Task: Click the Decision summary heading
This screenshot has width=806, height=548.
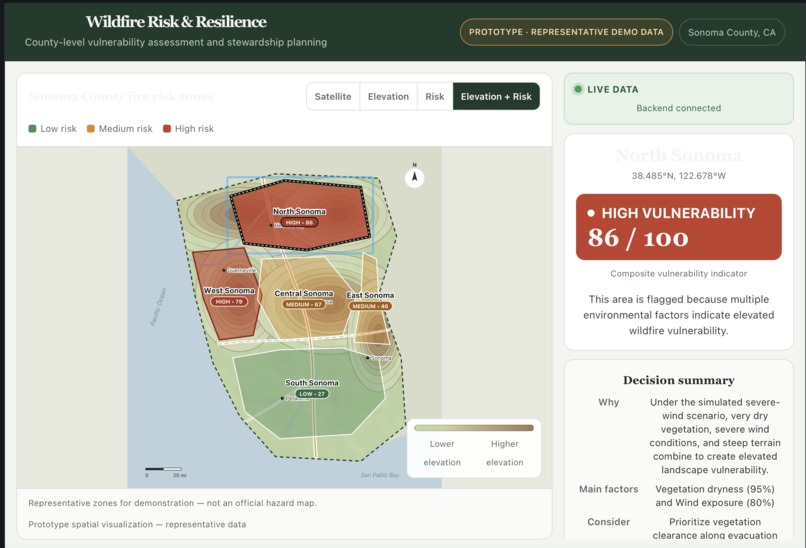Action: tap(679, 380)
